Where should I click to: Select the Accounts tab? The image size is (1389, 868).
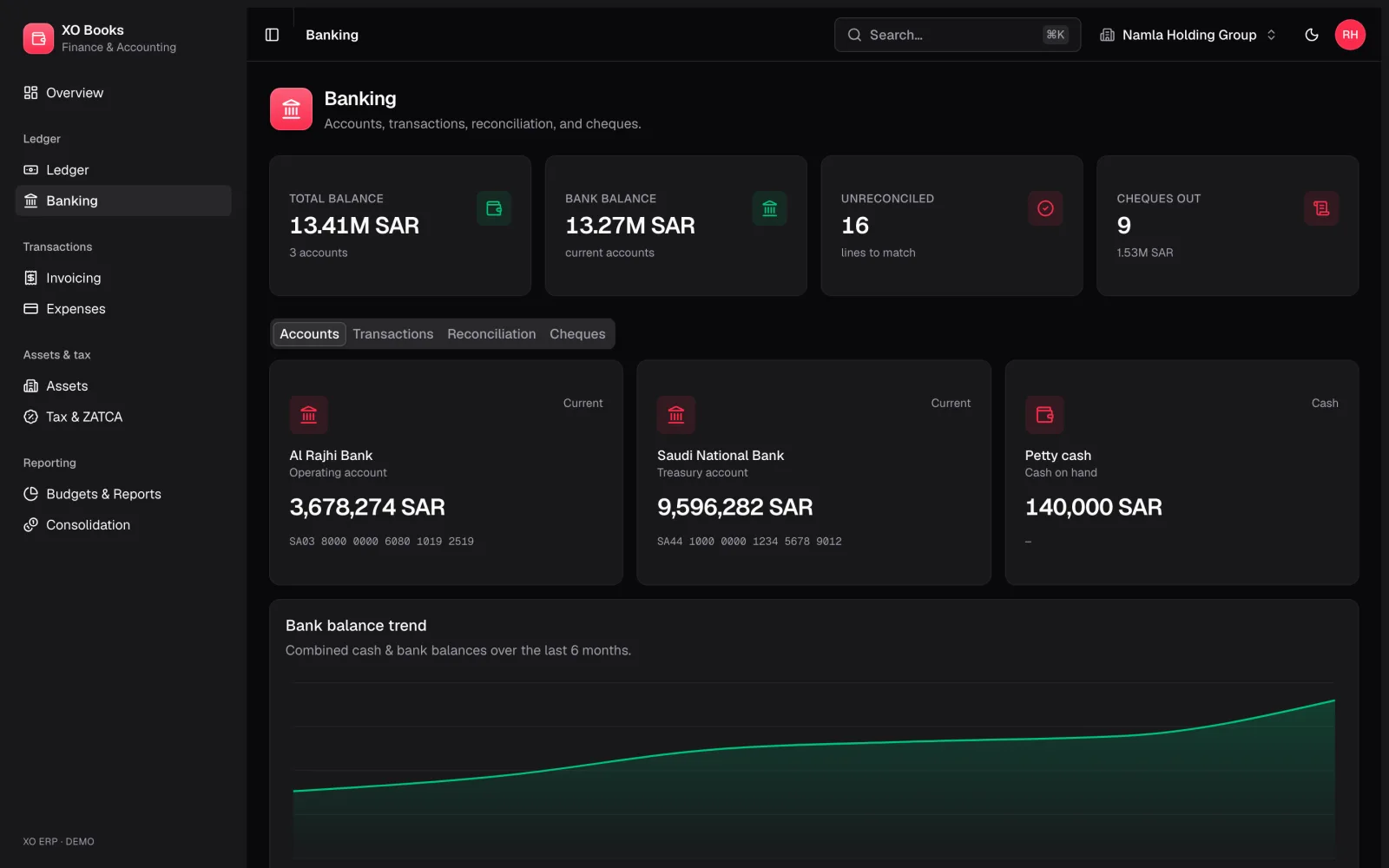[x=309, y=334]
